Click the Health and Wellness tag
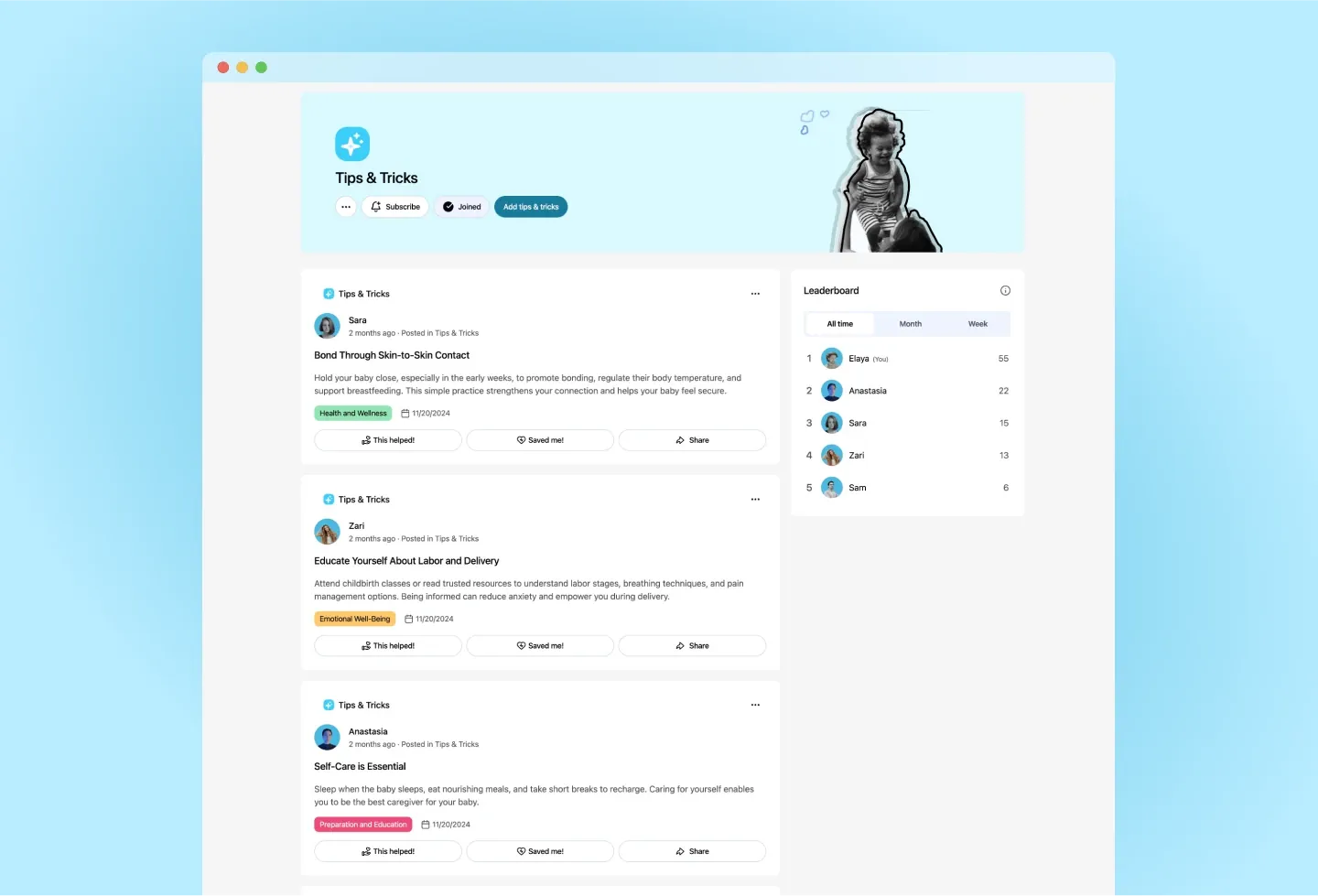Image resolution: width=1318 pixels, height=896 pixels. [x=353, y=414]
